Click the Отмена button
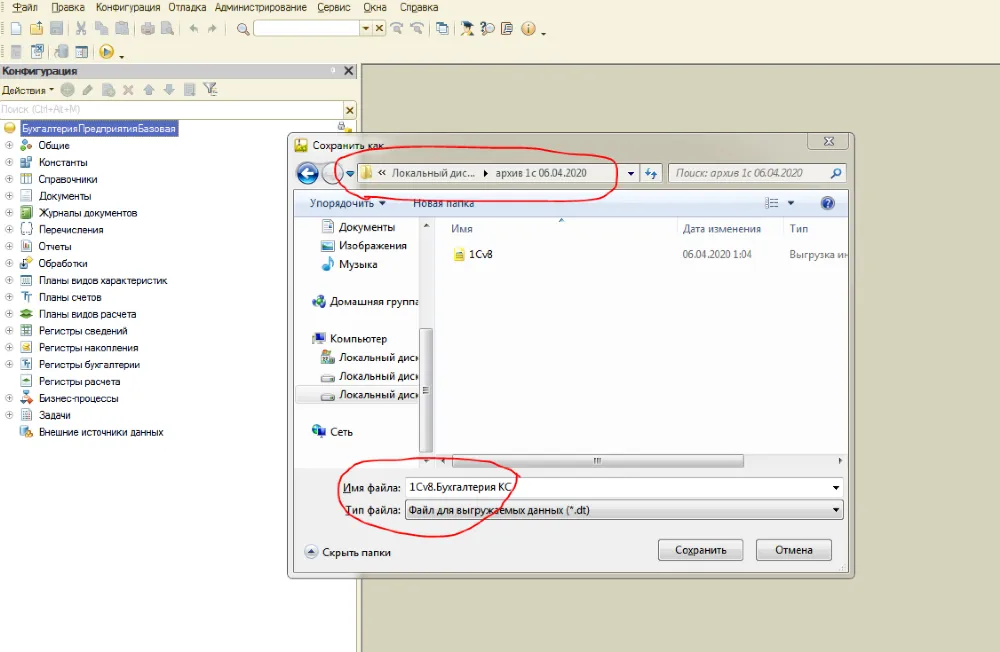 [794, 550]
